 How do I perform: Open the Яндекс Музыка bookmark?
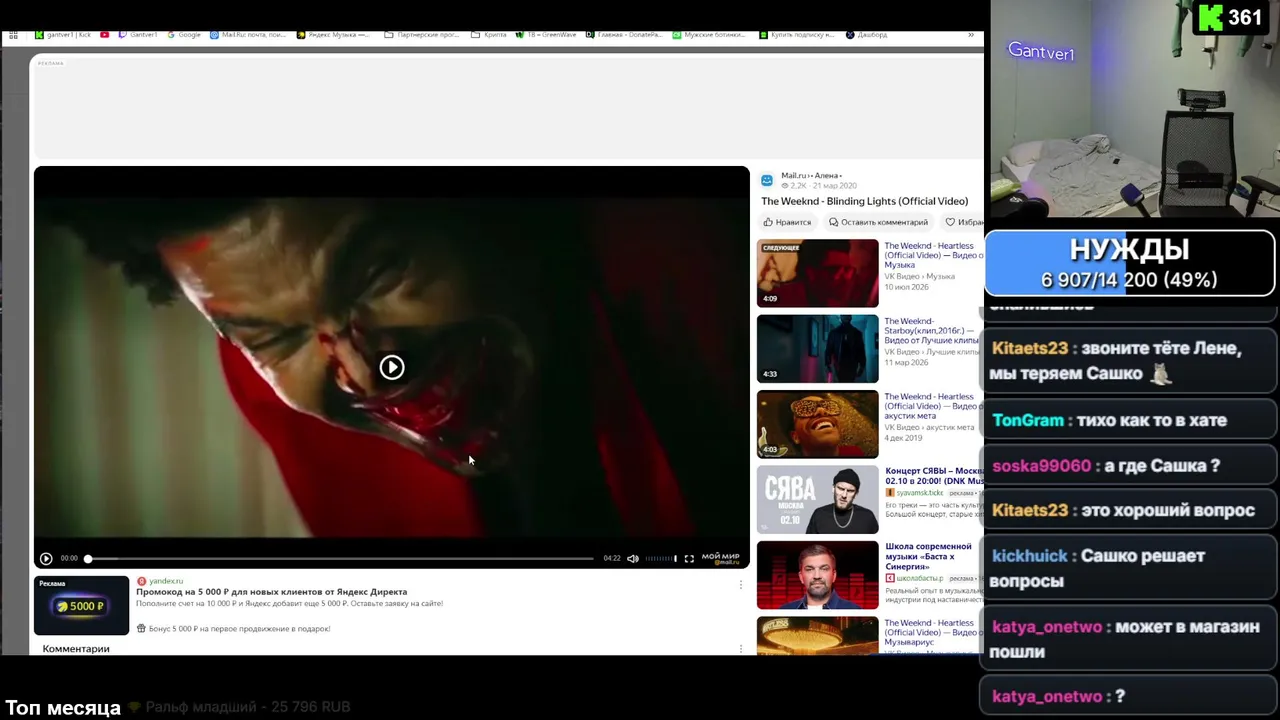(x=334, y=35)
